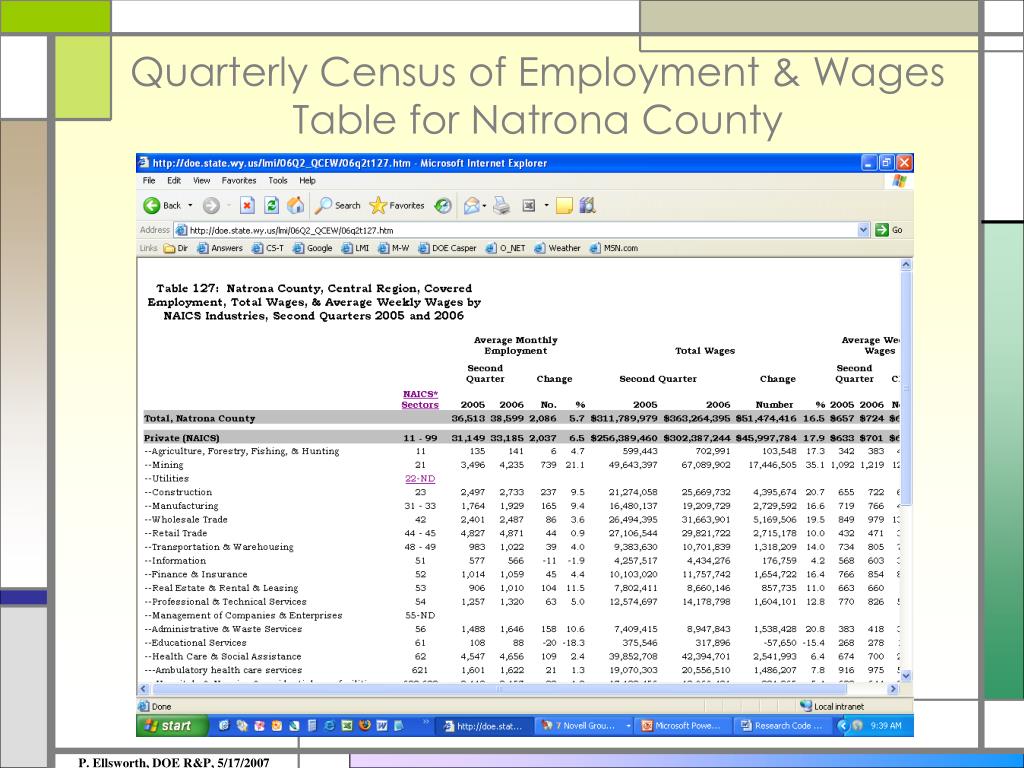Click the taskbar clock showing 9:39 AM
The image size is (1024, 768).
point(886,726)
